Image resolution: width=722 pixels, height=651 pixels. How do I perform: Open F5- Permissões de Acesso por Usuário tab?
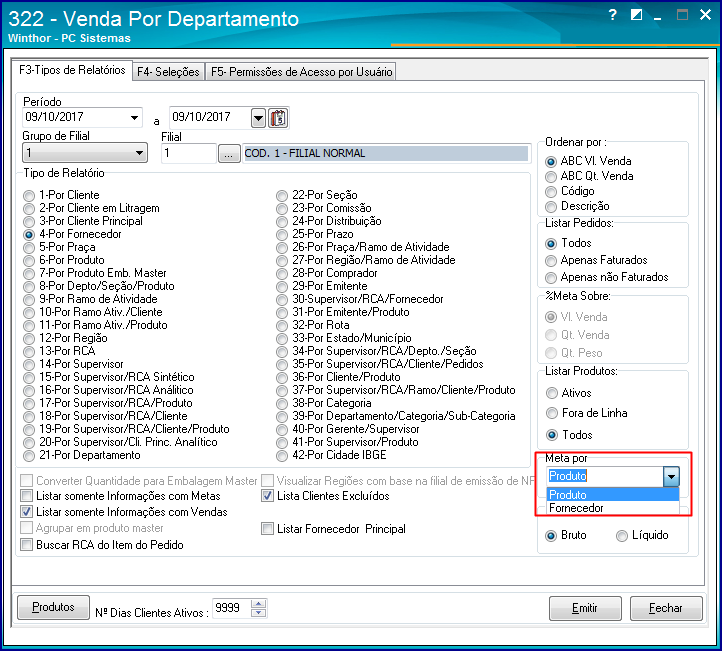301,72
